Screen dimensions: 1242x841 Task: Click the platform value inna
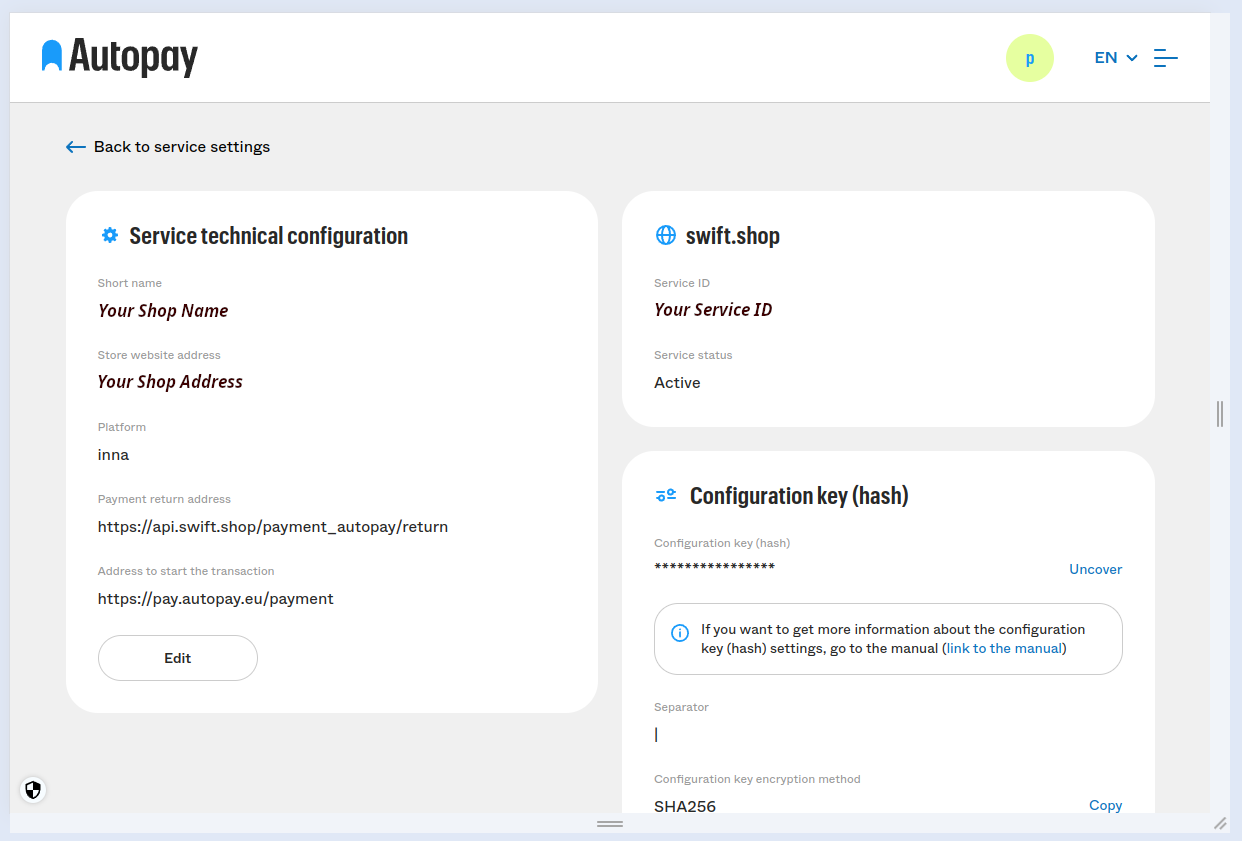113,455
